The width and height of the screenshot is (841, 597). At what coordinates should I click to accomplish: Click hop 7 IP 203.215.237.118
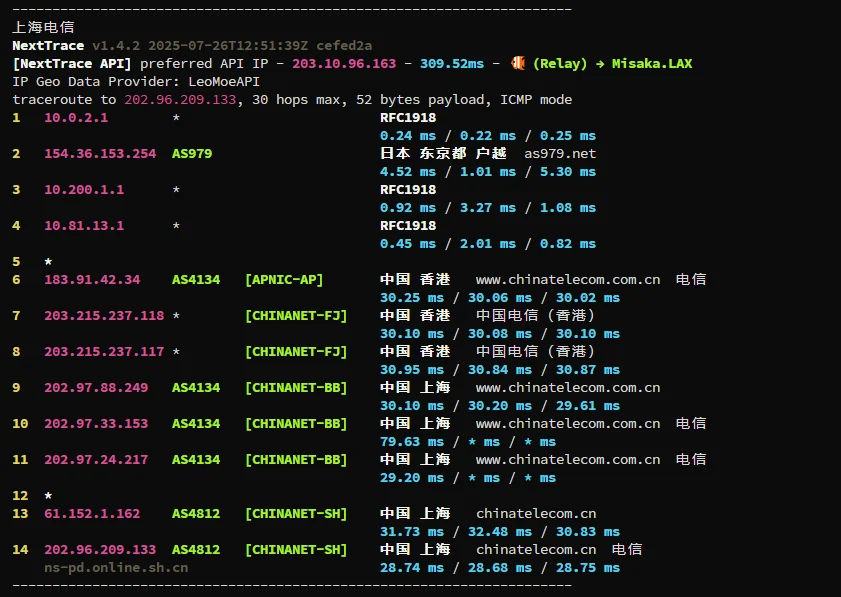pos(104,315)
